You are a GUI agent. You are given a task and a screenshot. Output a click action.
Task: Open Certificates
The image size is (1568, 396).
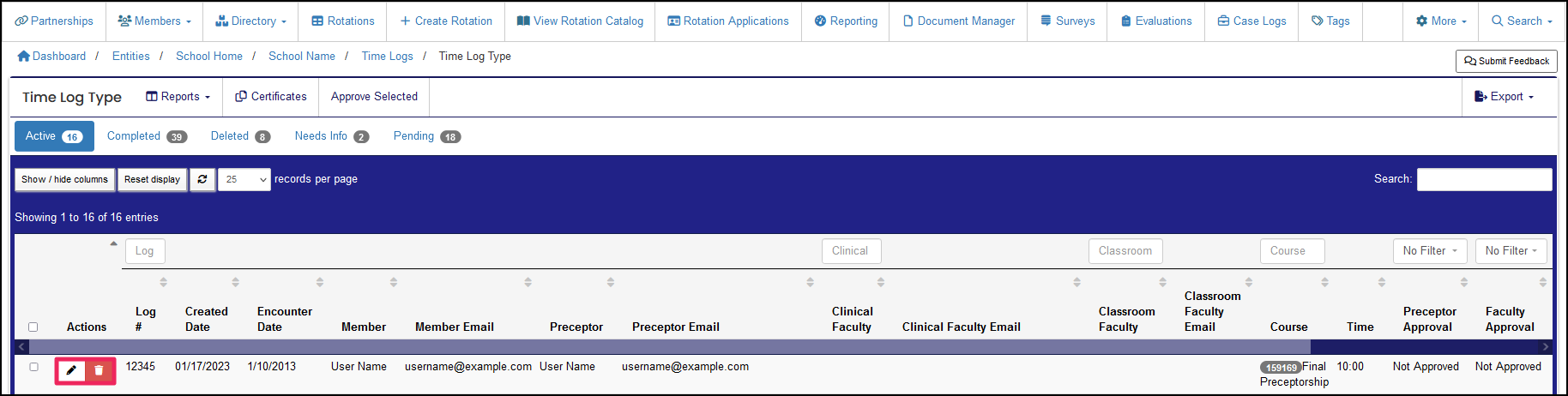(x=271, y=97)
